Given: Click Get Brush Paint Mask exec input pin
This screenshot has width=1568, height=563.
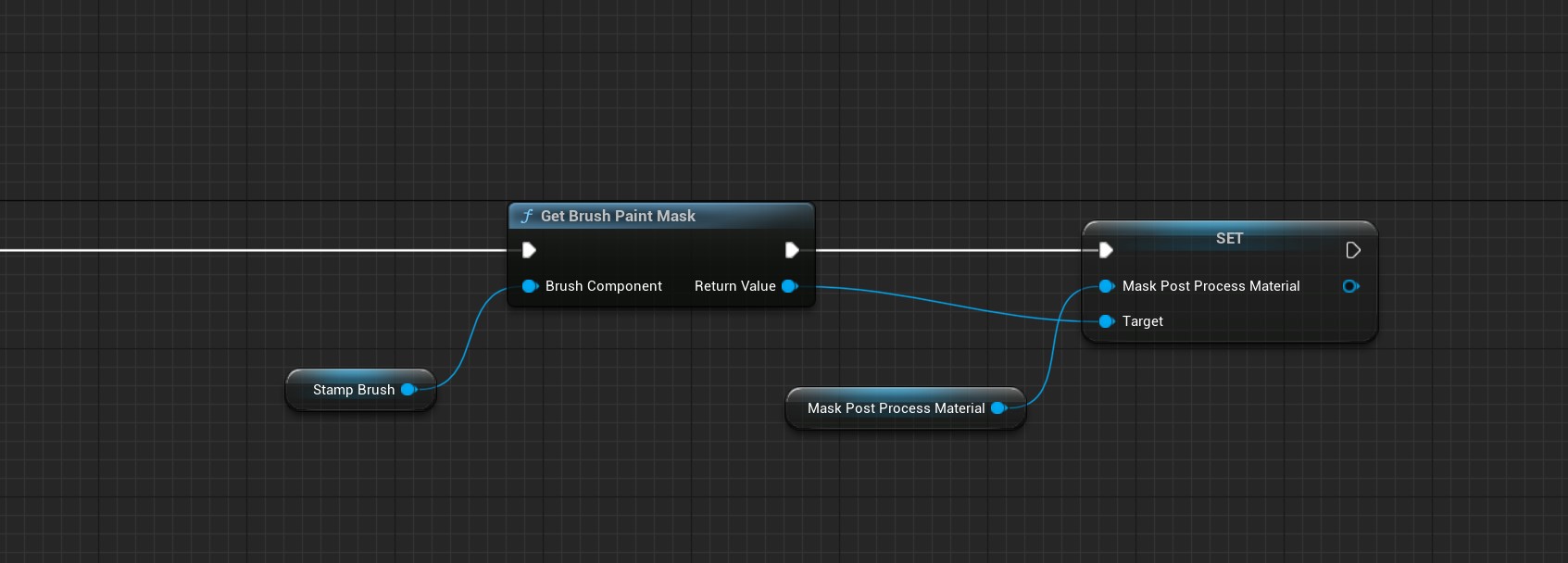Looking at the screenshot, I should tap(529, 250).
